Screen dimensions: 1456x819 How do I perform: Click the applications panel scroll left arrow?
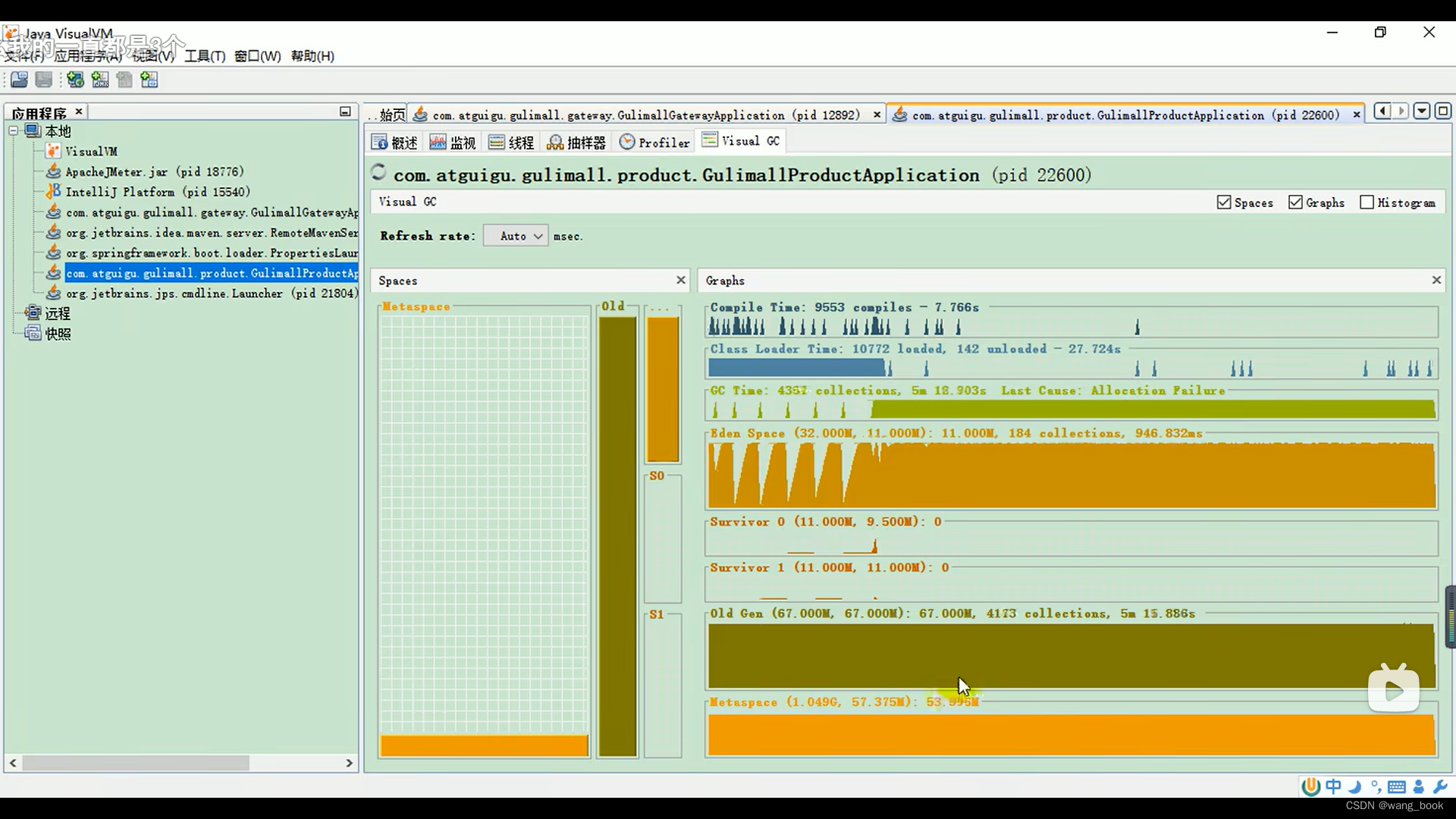pos(13,763)
